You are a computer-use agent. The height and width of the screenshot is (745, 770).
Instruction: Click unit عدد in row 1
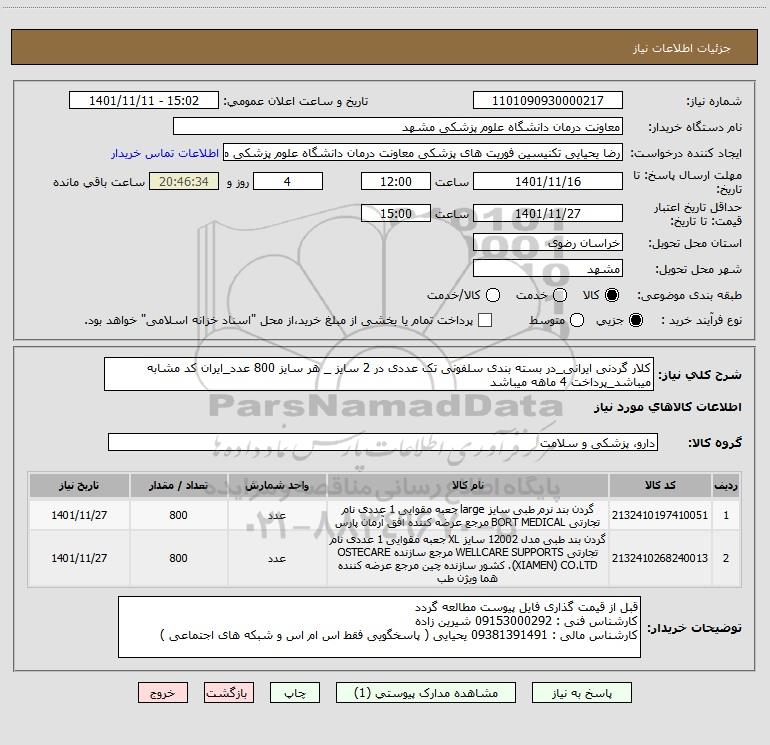[277, 515]
